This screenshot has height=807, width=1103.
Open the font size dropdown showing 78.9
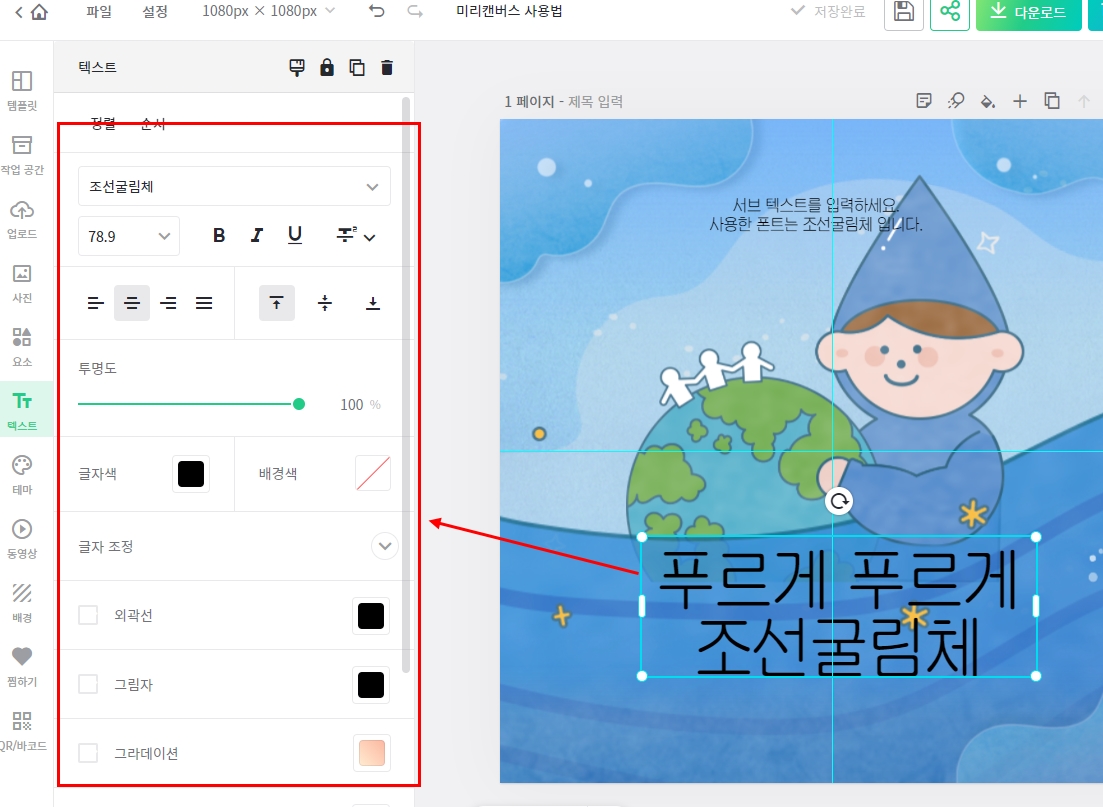click(x=128, y=236)
